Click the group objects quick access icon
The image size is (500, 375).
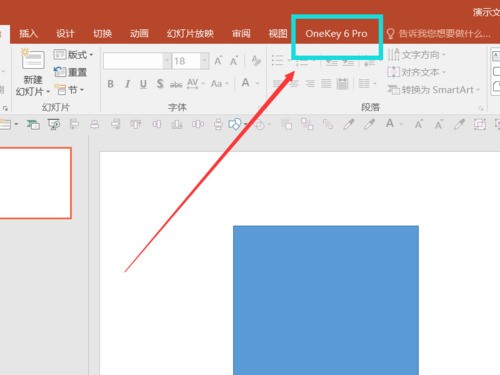[480, 124]
